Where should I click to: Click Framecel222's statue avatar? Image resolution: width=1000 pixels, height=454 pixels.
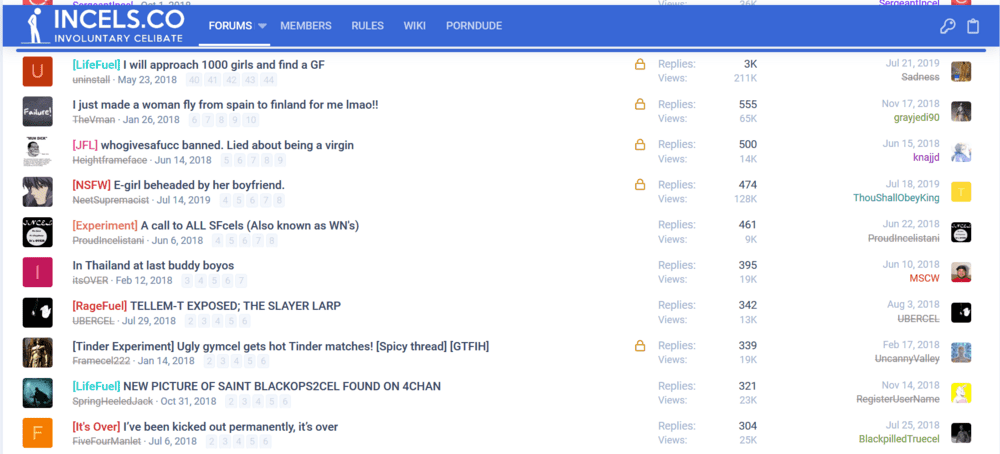pos(38,353)
